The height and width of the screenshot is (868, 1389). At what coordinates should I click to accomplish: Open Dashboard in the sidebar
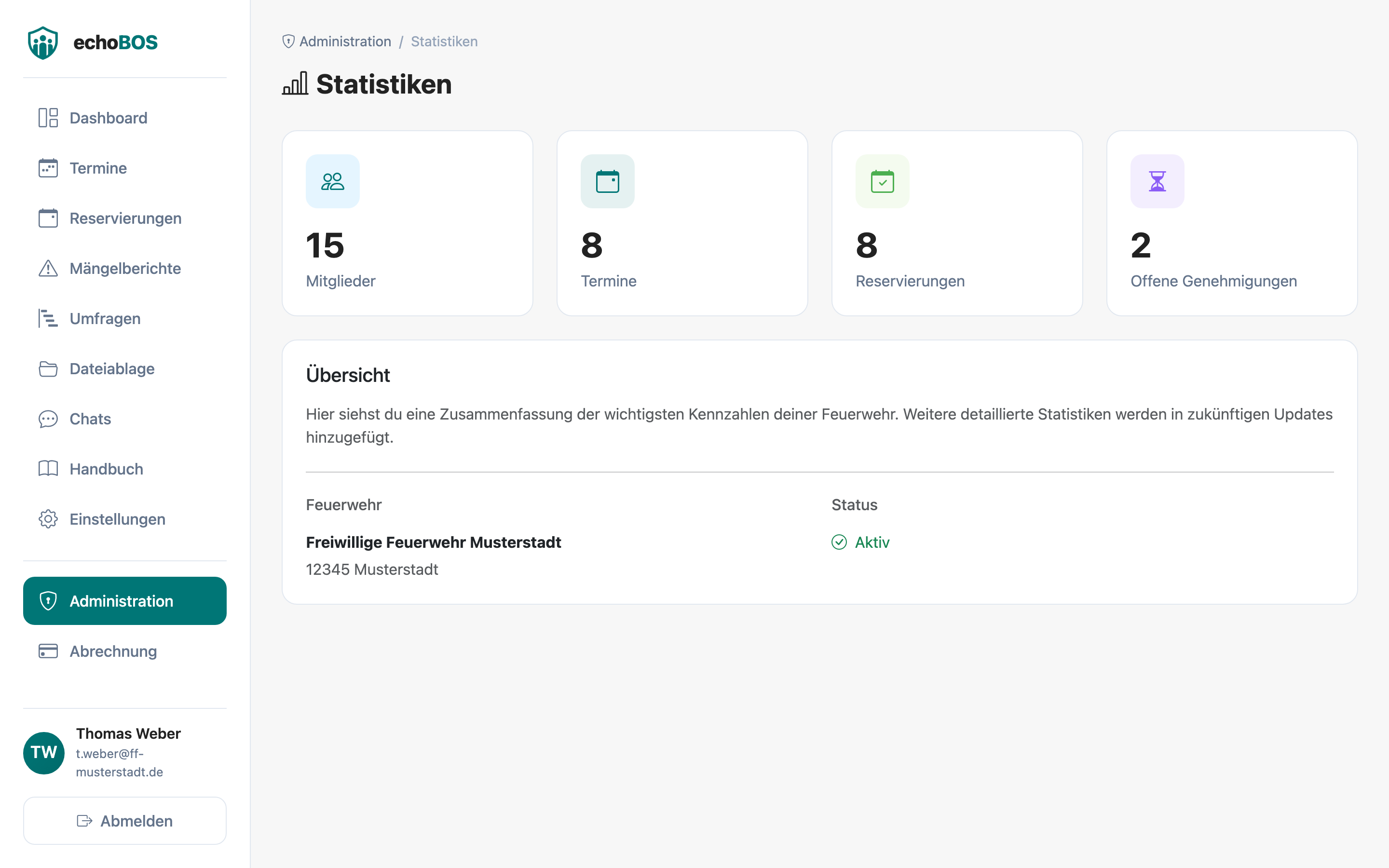[x=124, y=118]
